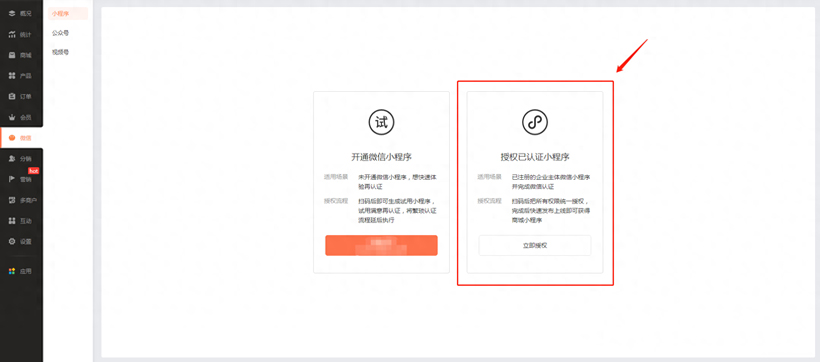Click the 立即授权 button
The width and height of the screenshot is (820, 362).
click(535, 245)
